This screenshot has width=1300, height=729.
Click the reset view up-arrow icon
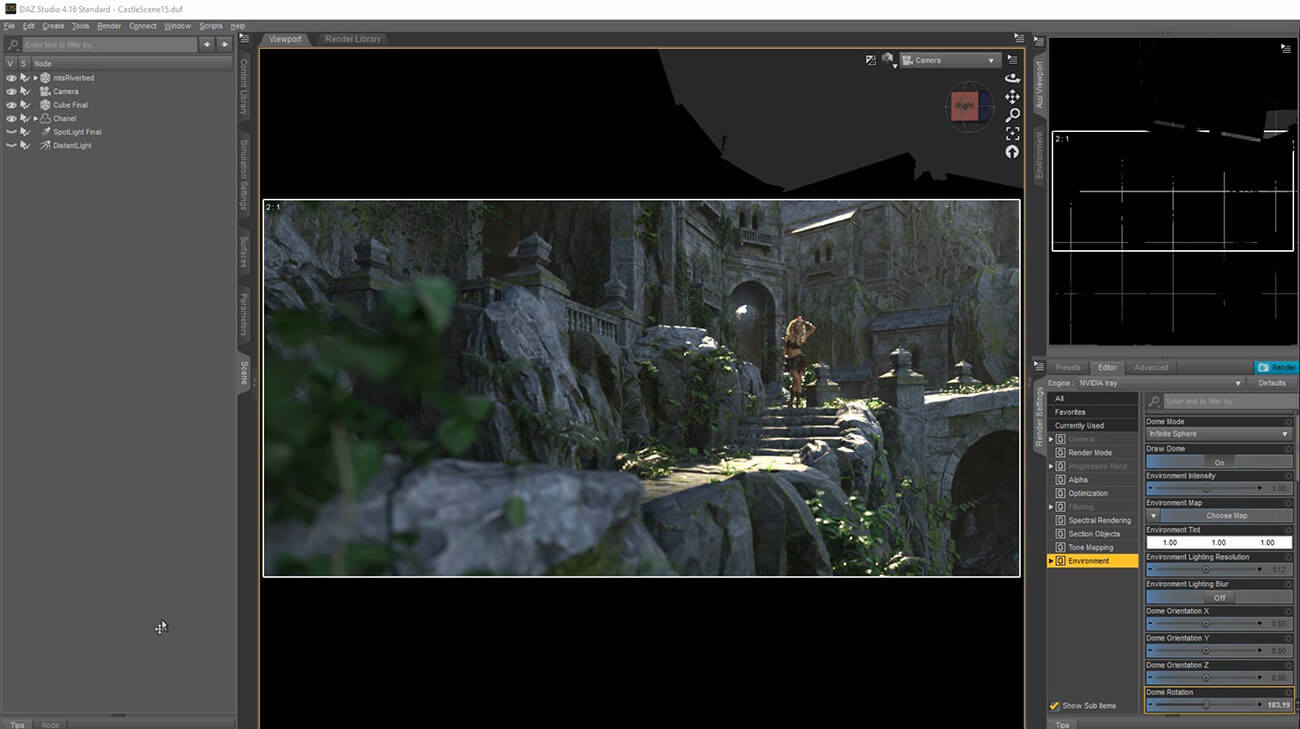point(1012,152)
